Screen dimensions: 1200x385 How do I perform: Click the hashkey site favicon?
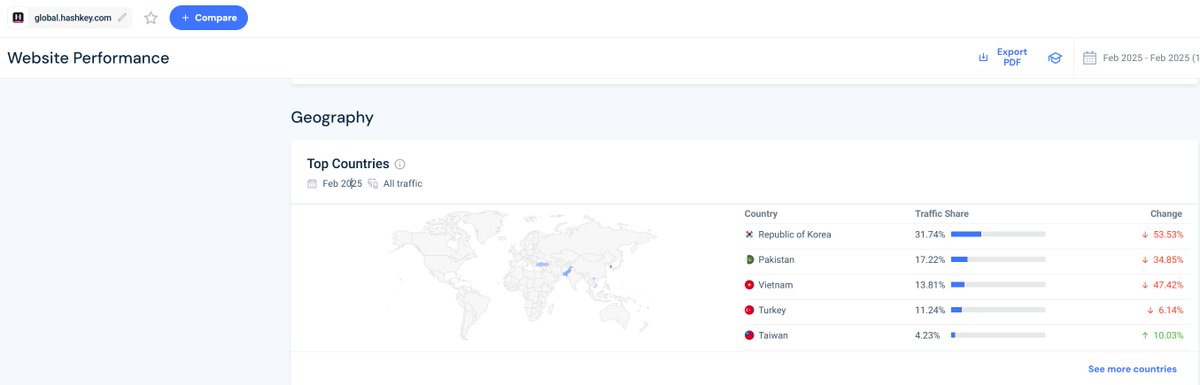coord(18,17)
